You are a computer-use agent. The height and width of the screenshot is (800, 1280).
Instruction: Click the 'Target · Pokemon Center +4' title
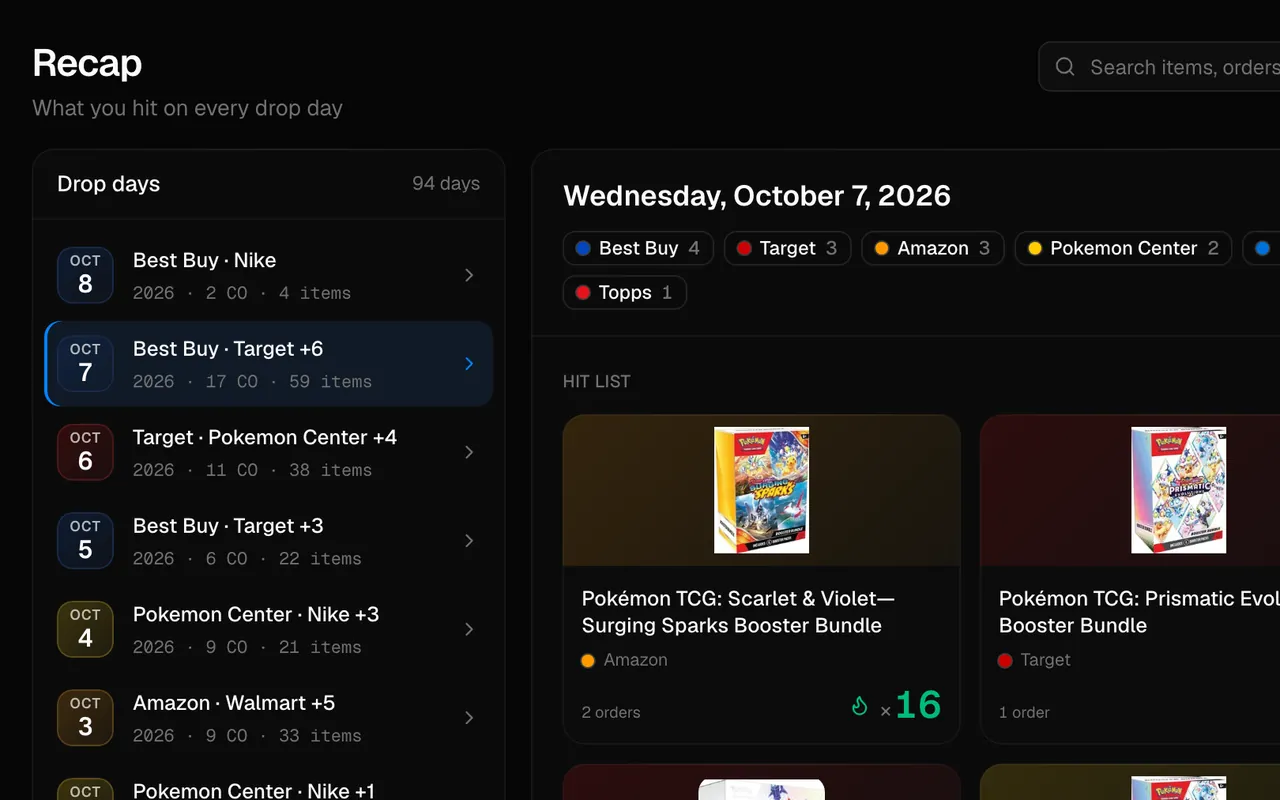click(265, 437)
